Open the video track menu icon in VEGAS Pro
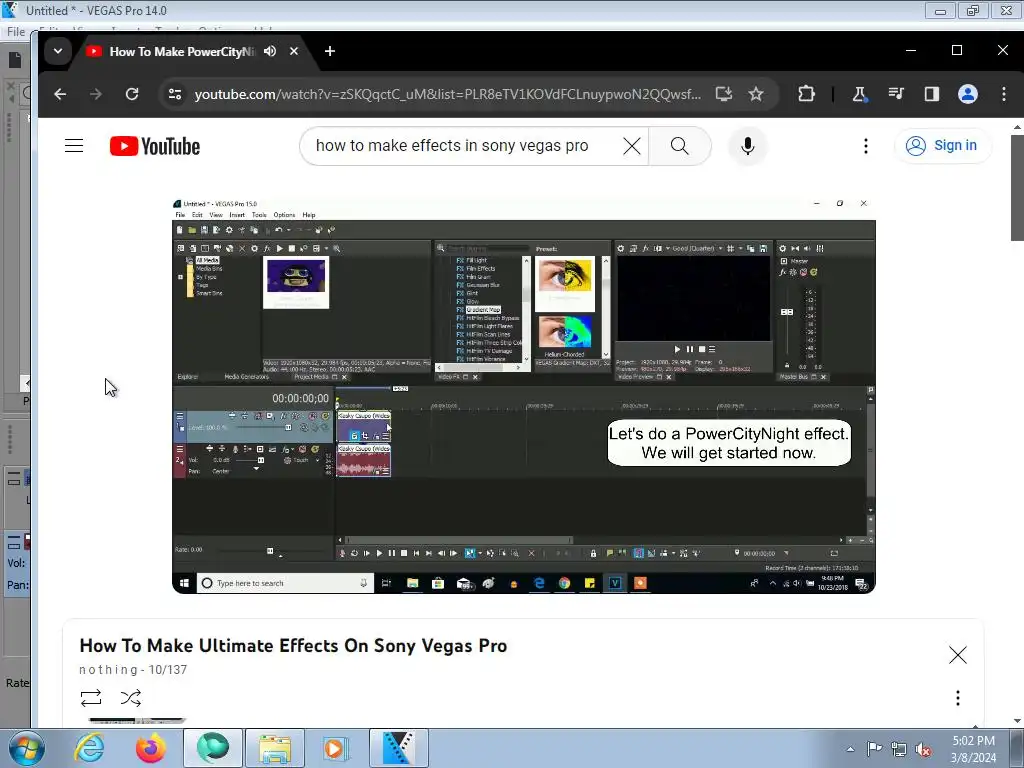This screenshot has width=1024, height=768. 14,480
